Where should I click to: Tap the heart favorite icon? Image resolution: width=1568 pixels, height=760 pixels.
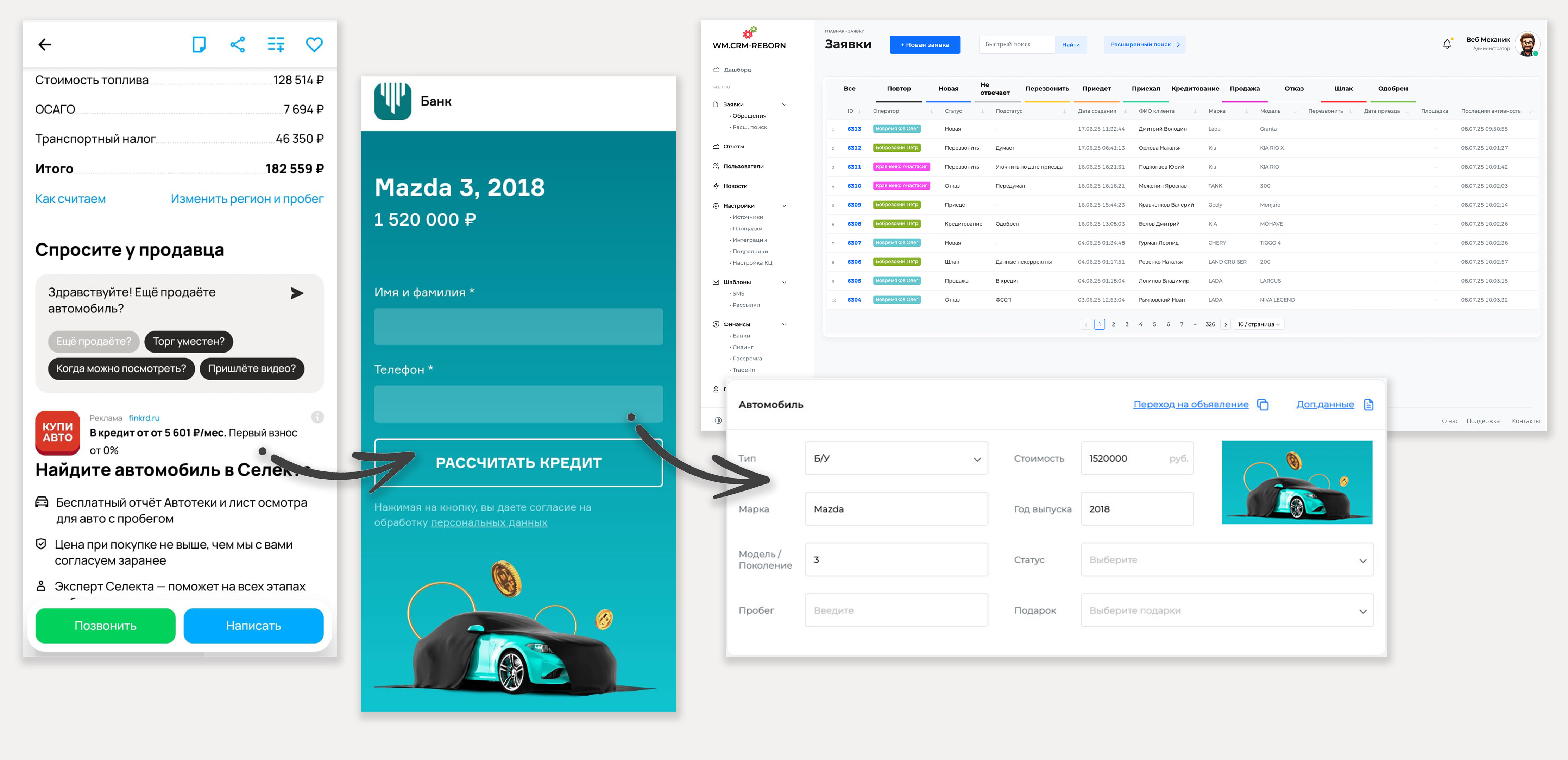tap(314, 44)
